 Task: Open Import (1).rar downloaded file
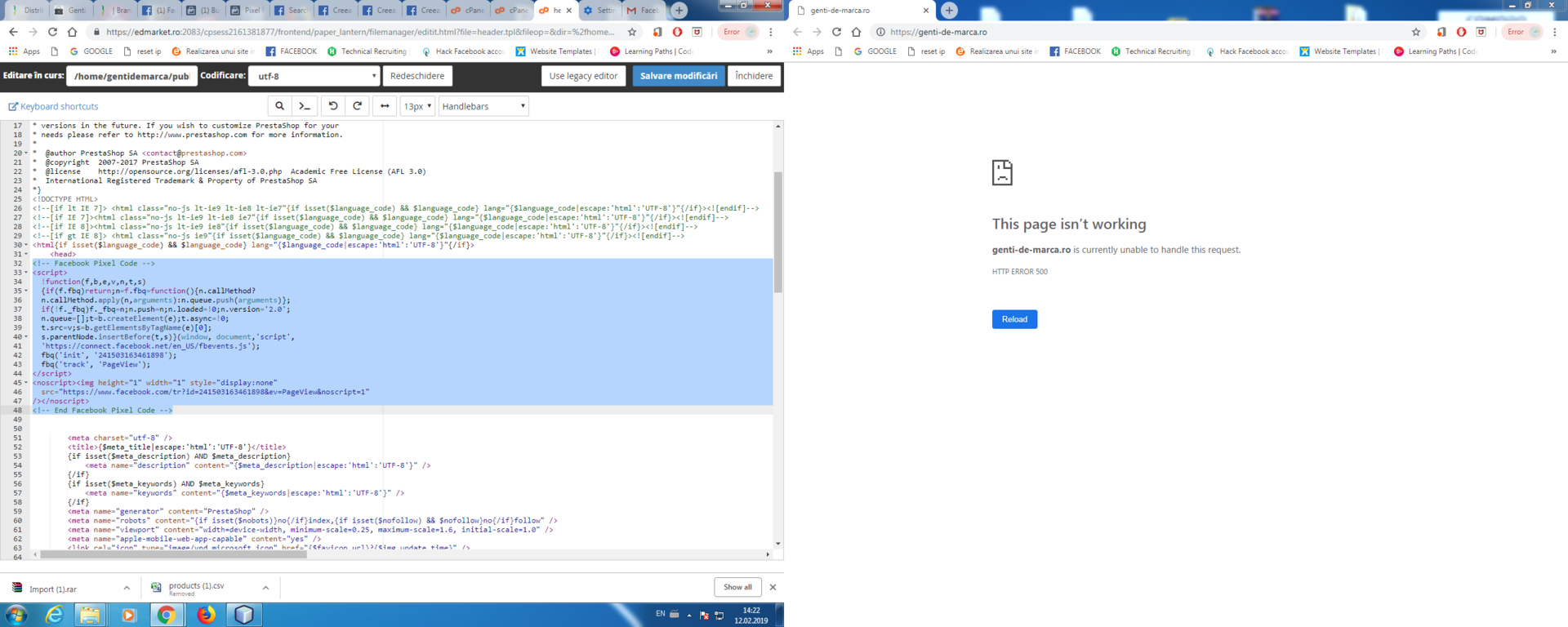[x=53, y=589]
